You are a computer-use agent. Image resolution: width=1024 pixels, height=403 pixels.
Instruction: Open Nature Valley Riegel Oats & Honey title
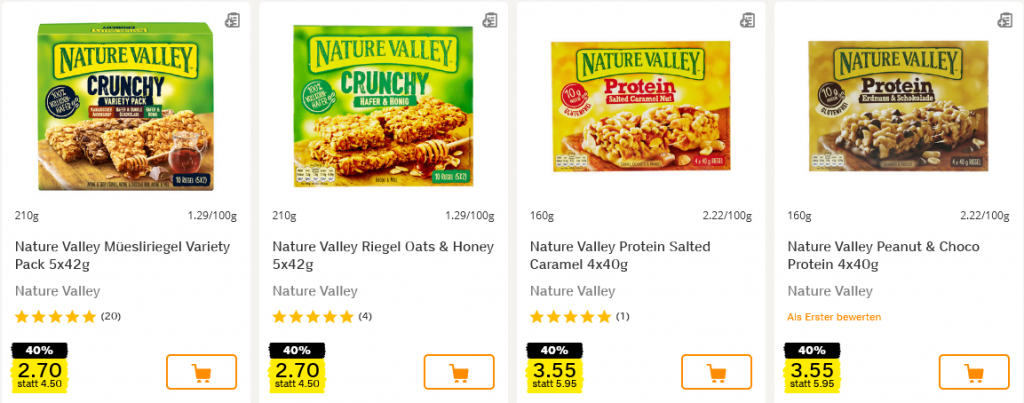pos(380,255)
